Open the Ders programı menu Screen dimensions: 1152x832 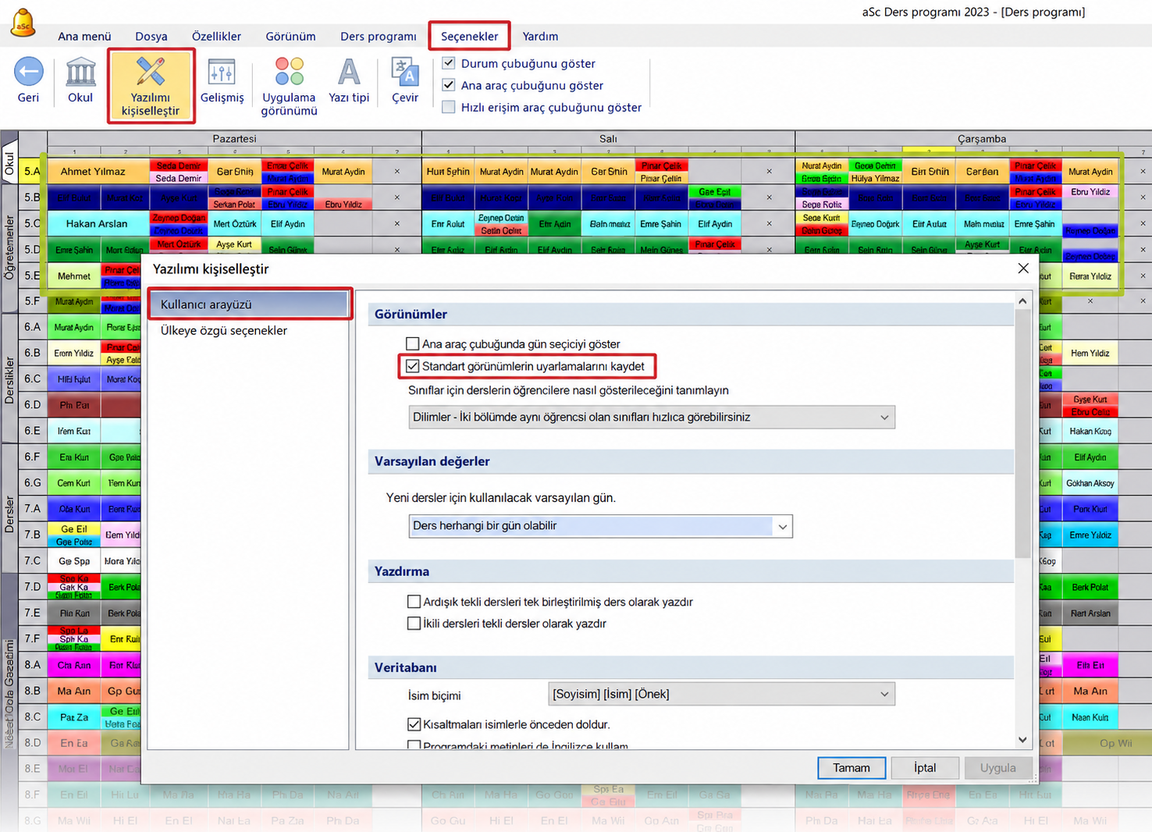point(378,36)
